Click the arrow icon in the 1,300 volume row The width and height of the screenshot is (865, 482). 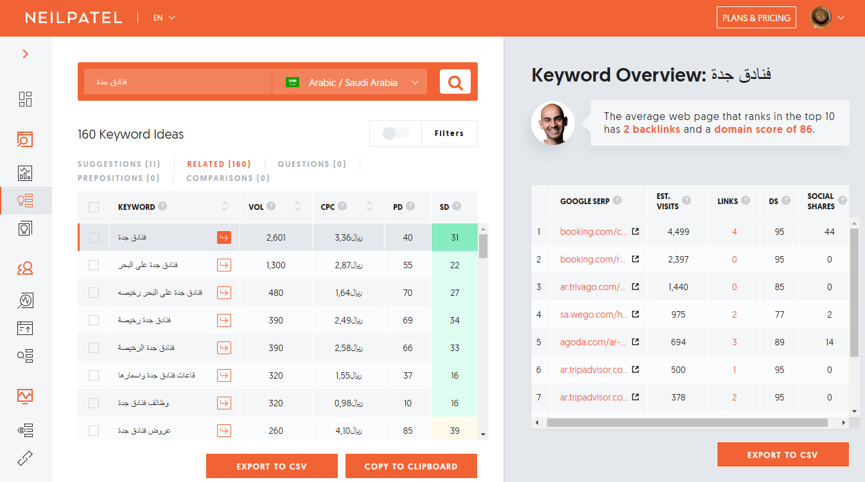pyautogui.click(x=224, y=265)
